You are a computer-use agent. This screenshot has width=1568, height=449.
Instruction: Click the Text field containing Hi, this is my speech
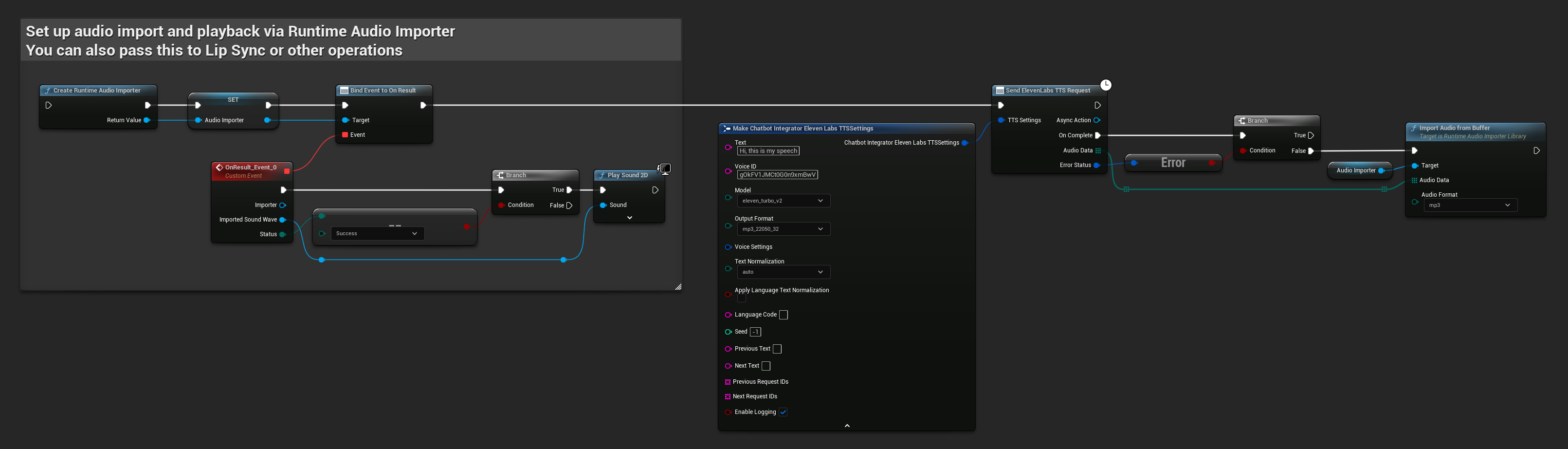pos(768,150)
